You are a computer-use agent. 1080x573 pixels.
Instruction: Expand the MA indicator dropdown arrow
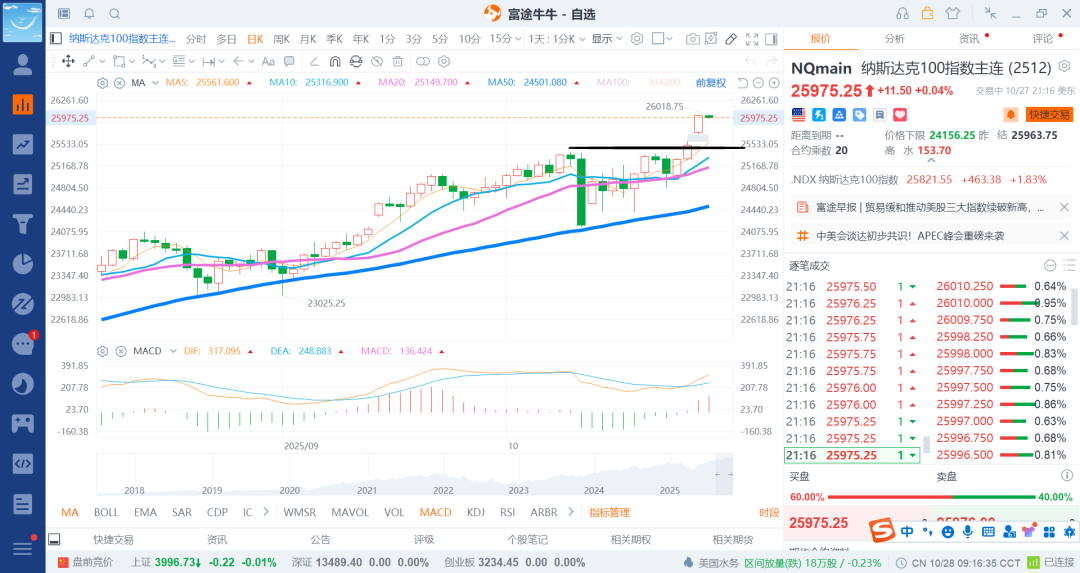tap(155, 83)
